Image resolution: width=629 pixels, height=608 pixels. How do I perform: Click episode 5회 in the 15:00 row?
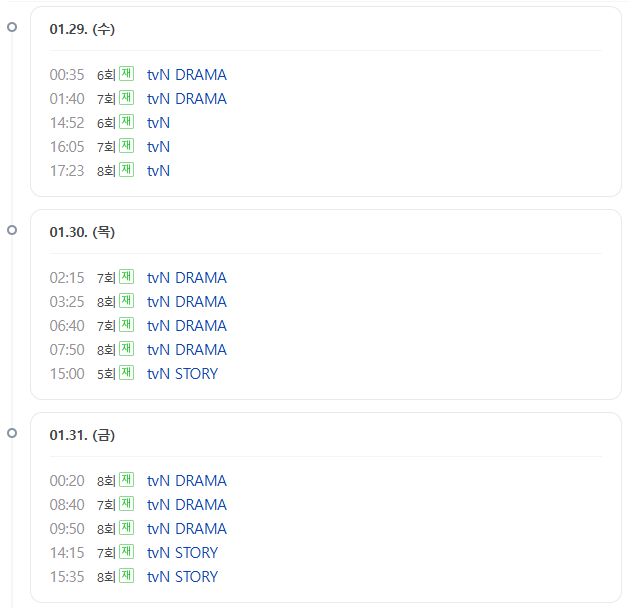coord(106,375)
